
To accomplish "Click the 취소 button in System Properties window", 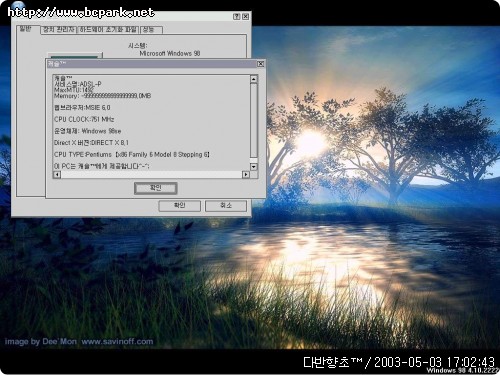I will coord(226,205).
